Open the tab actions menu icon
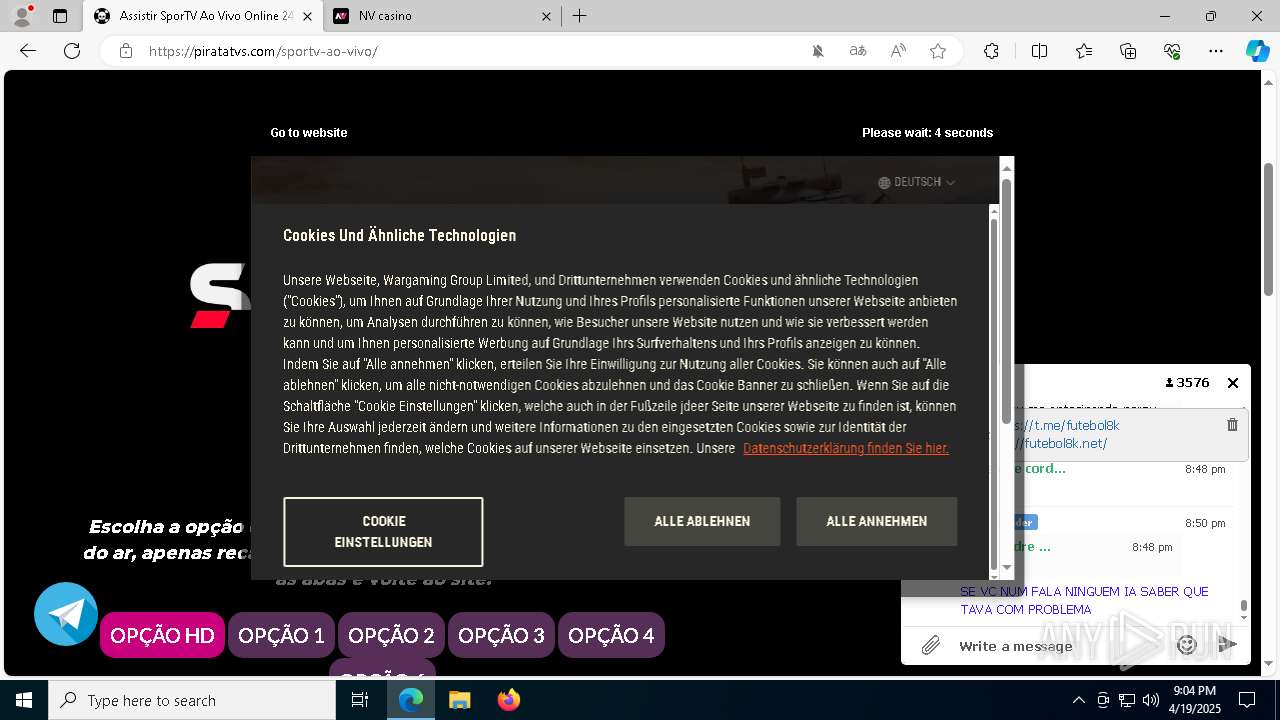Screen dimensions: 1280x720 pyautogui.click(x=60, y=16)
